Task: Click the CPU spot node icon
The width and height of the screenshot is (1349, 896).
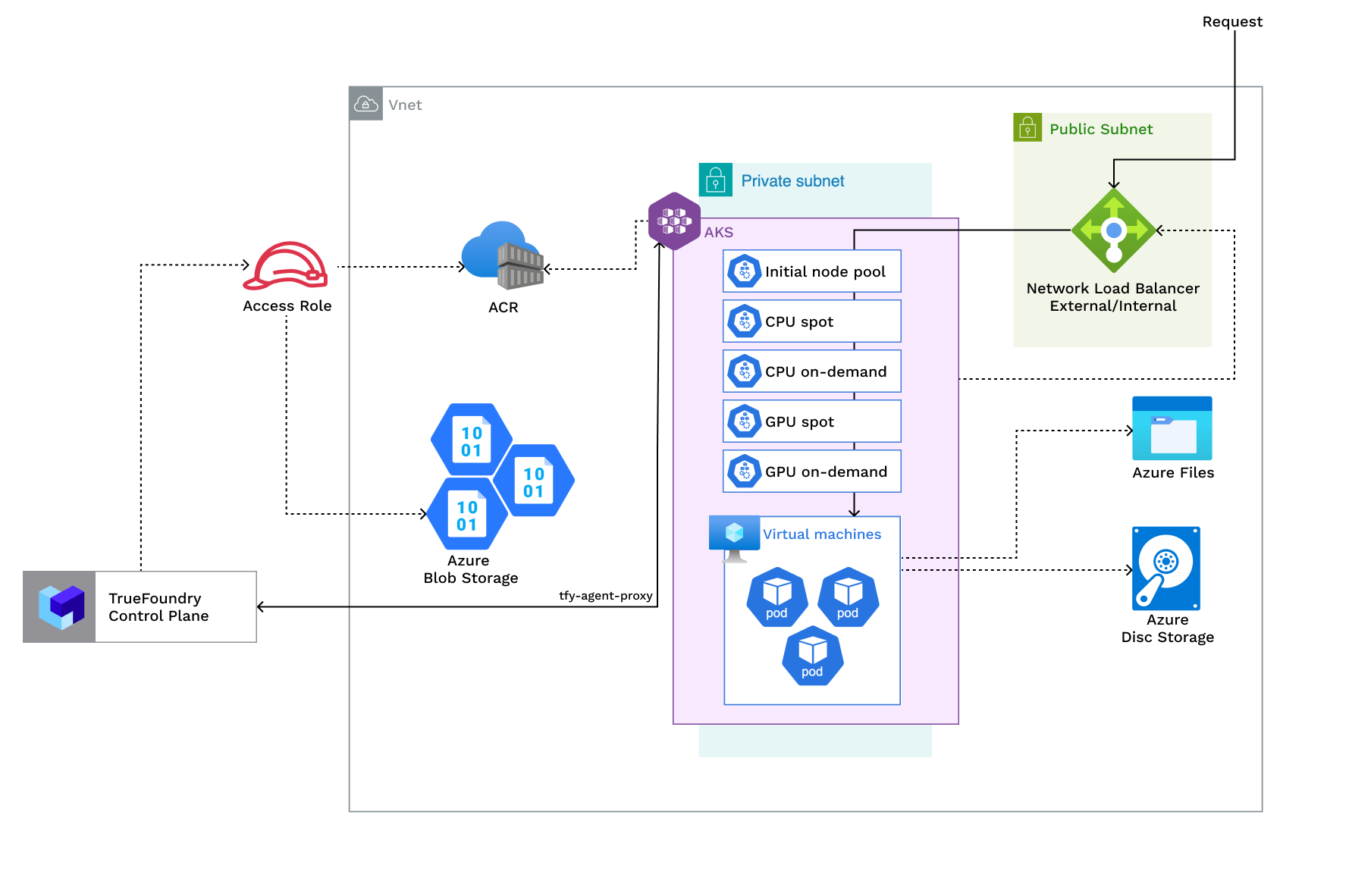Action: tap(745, 321)
